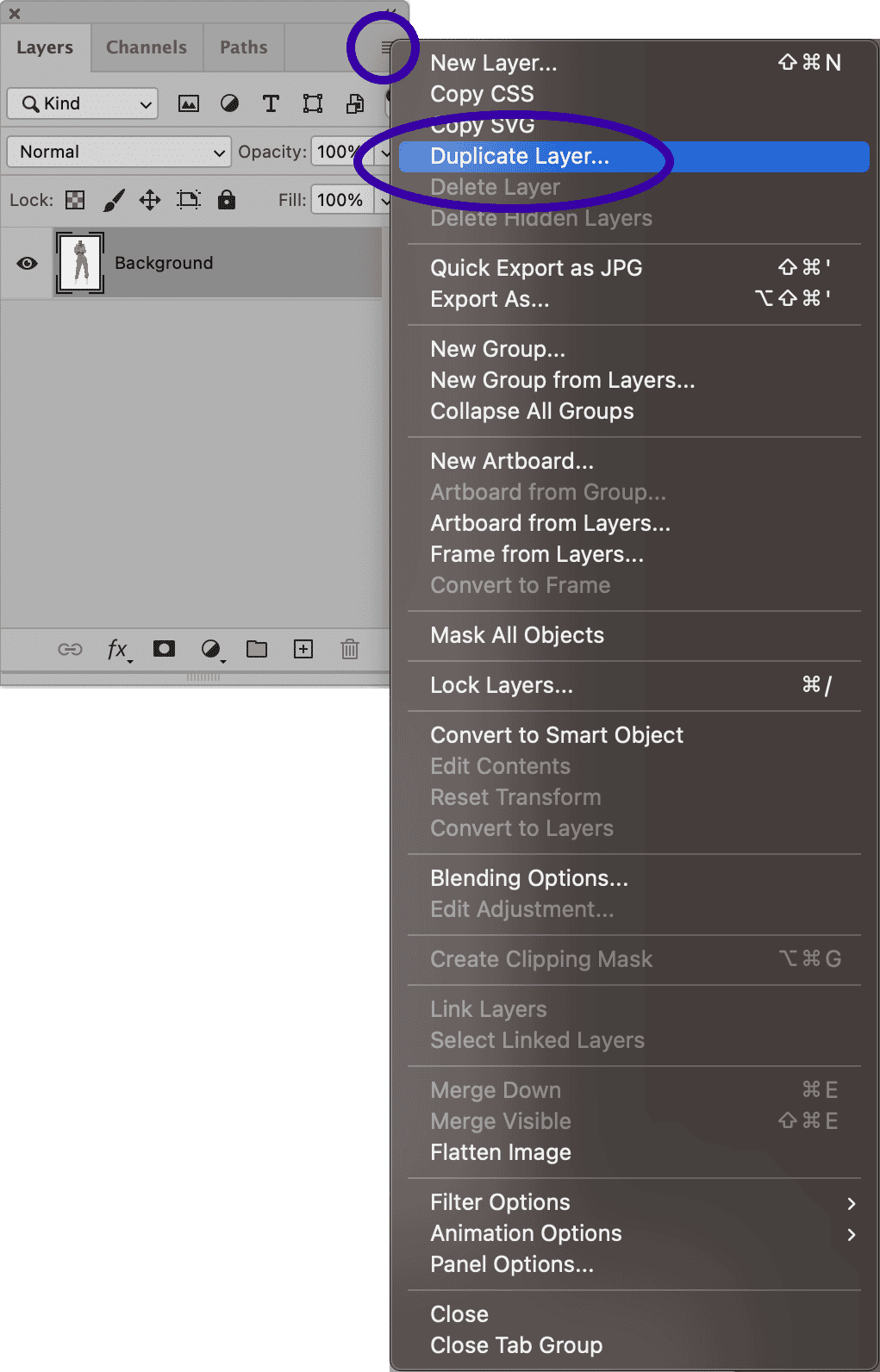Toggle lock transparent pixels
This screenshot has width=880, height=1372.
point(76,201)
